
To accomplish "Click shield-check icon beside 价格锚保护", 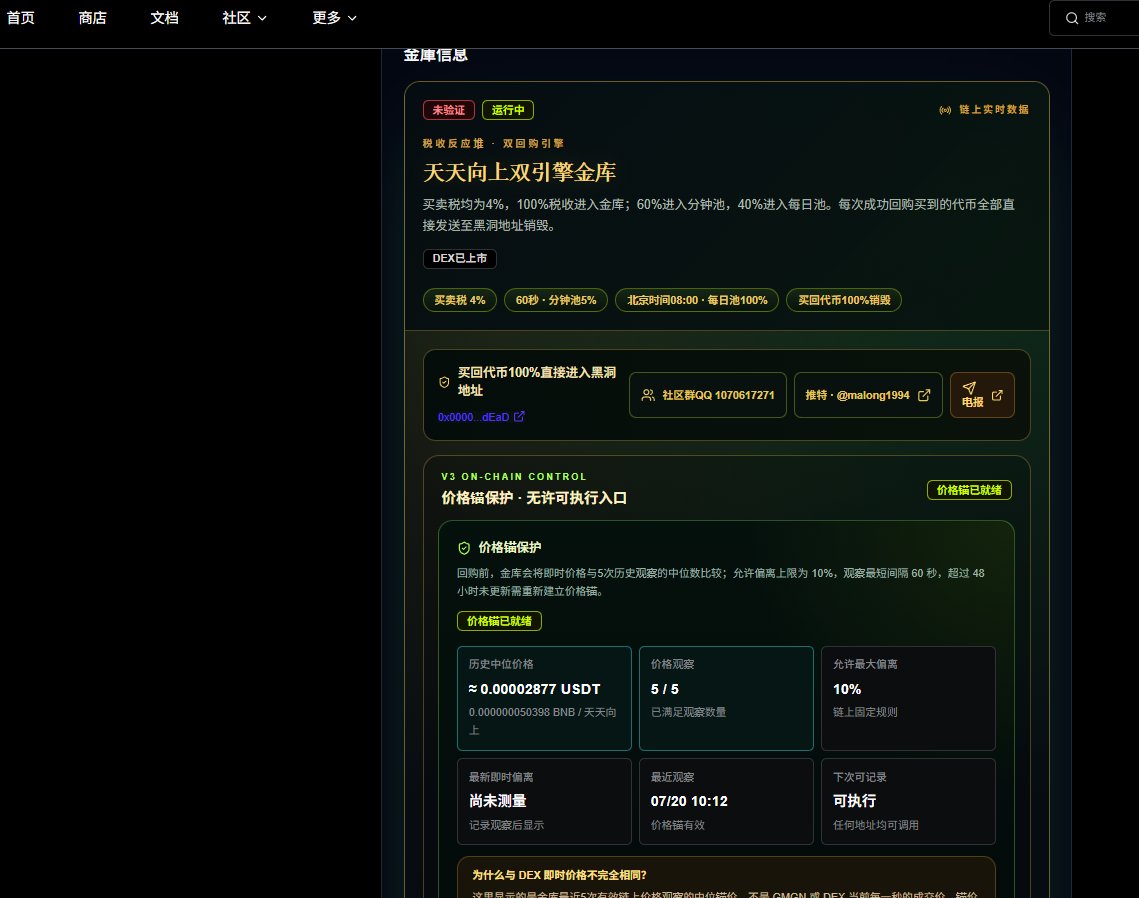I will [464, 548].
